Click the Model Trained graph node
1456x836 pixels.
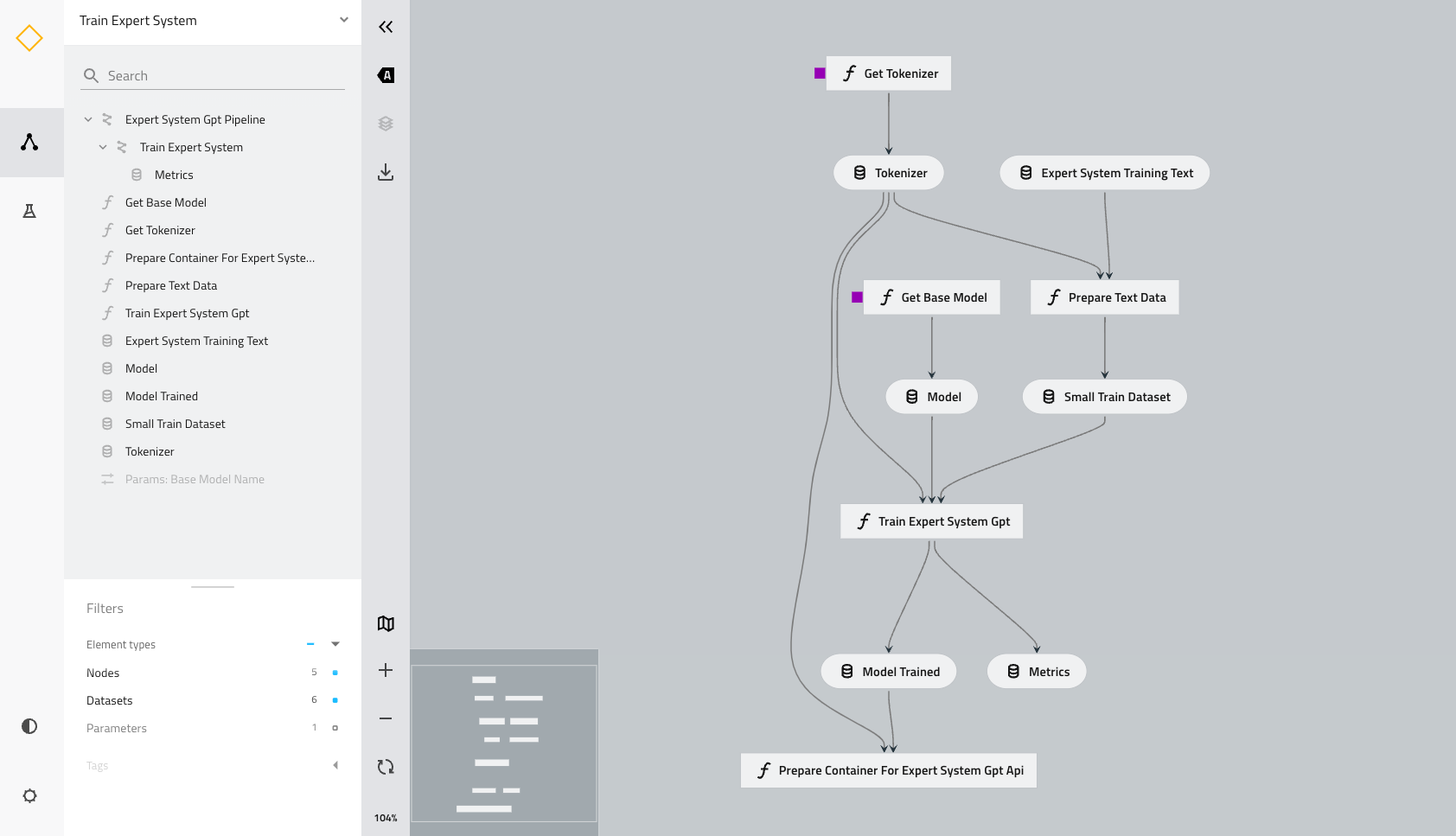click(889, 672)
